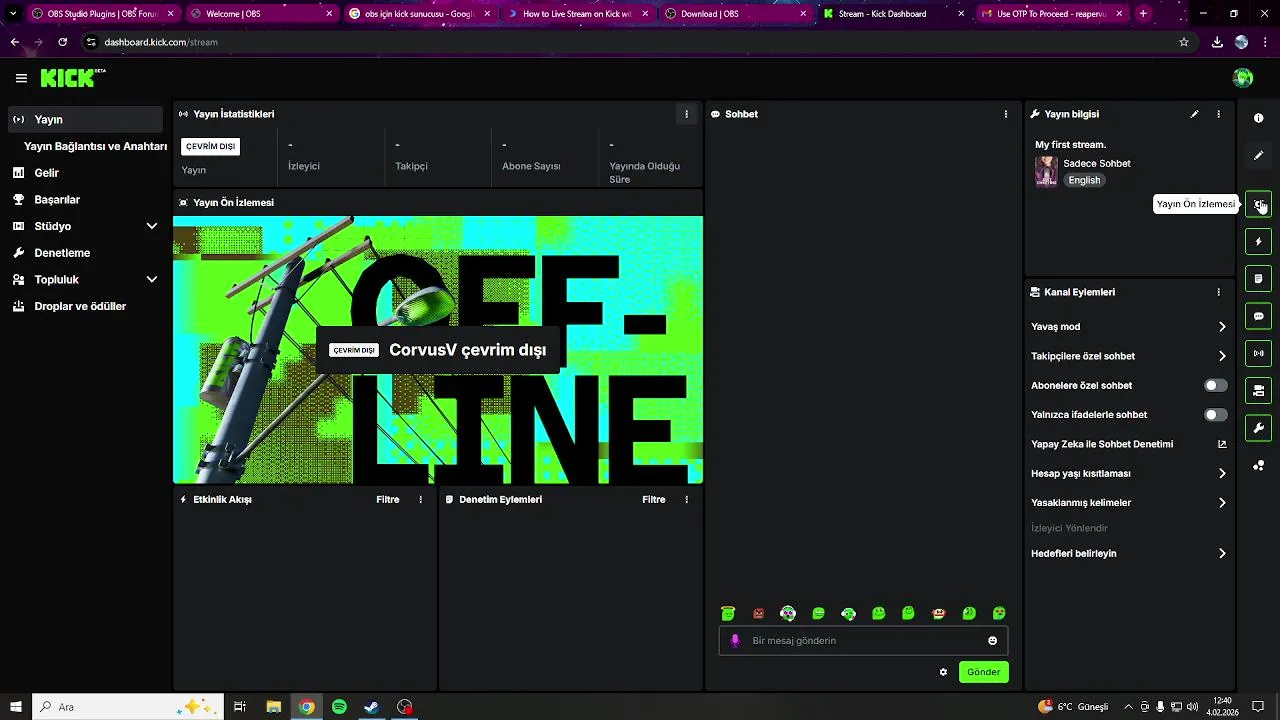Toggle the wrench rail icon

(x=1258, y=428)
